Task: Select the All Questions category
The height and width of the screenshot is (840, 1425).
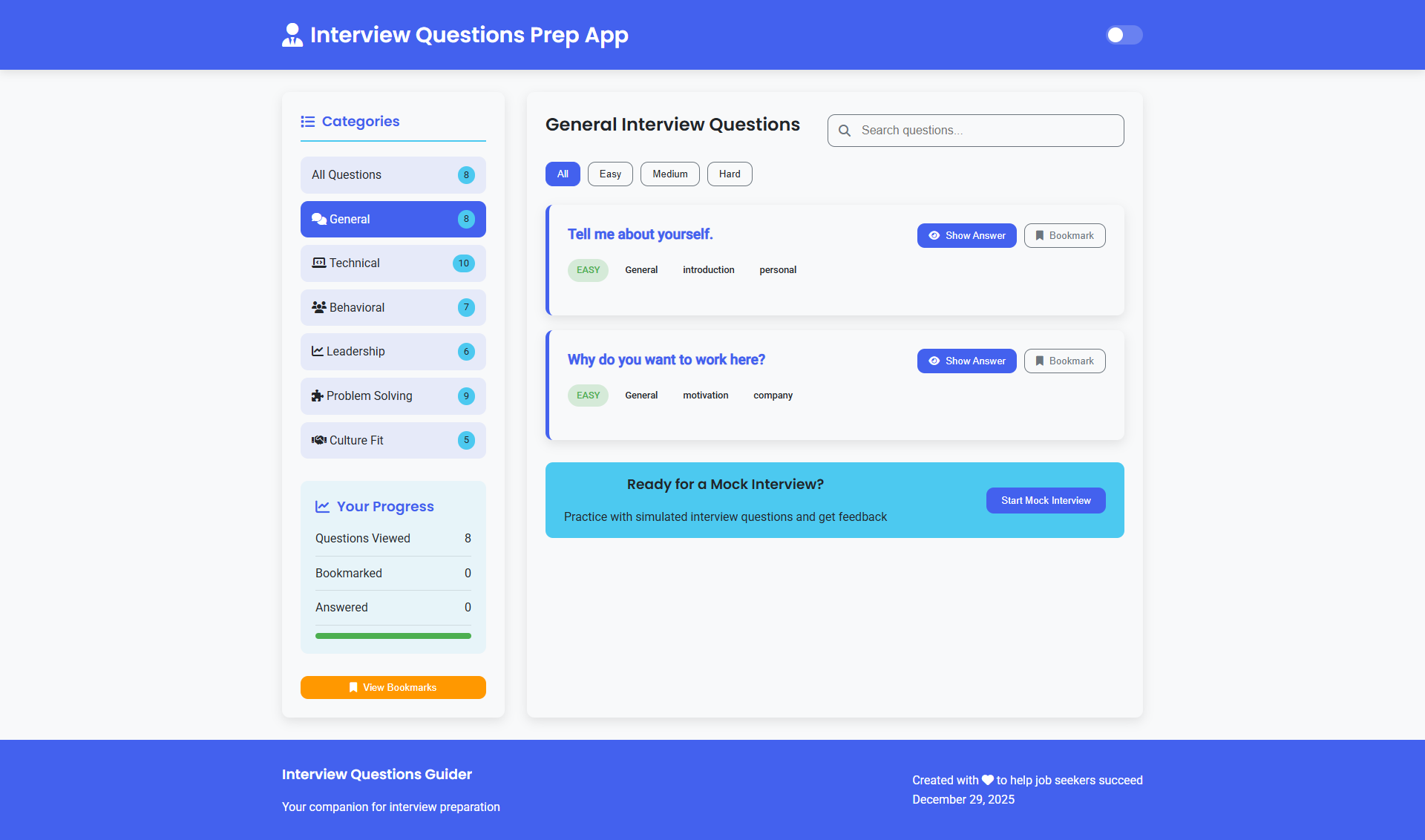Action: tap(393, 175)
